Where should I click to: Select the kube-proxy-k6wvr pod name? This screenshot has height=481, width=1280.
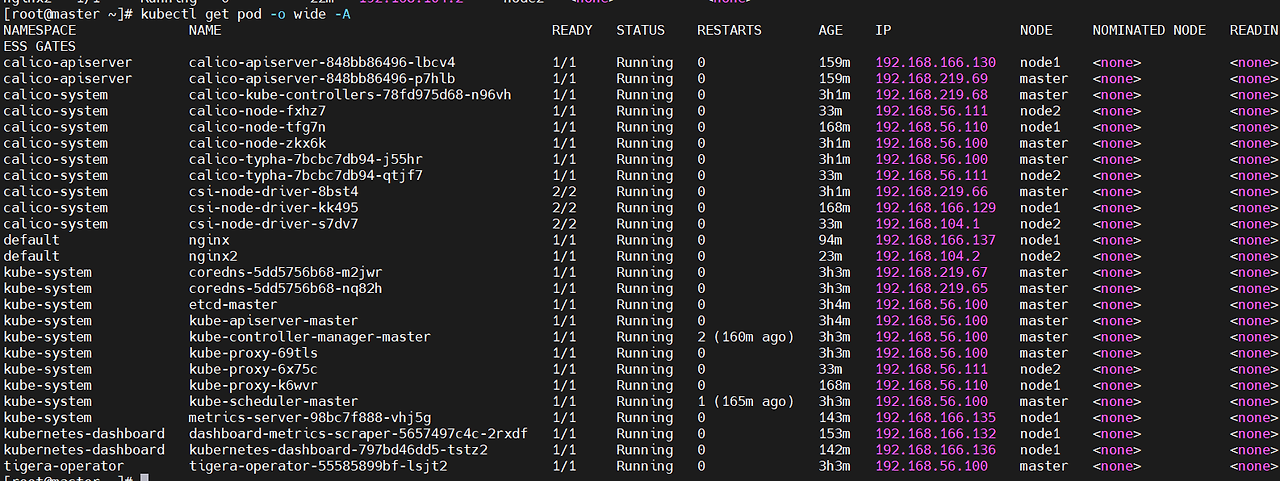point(253,385)
